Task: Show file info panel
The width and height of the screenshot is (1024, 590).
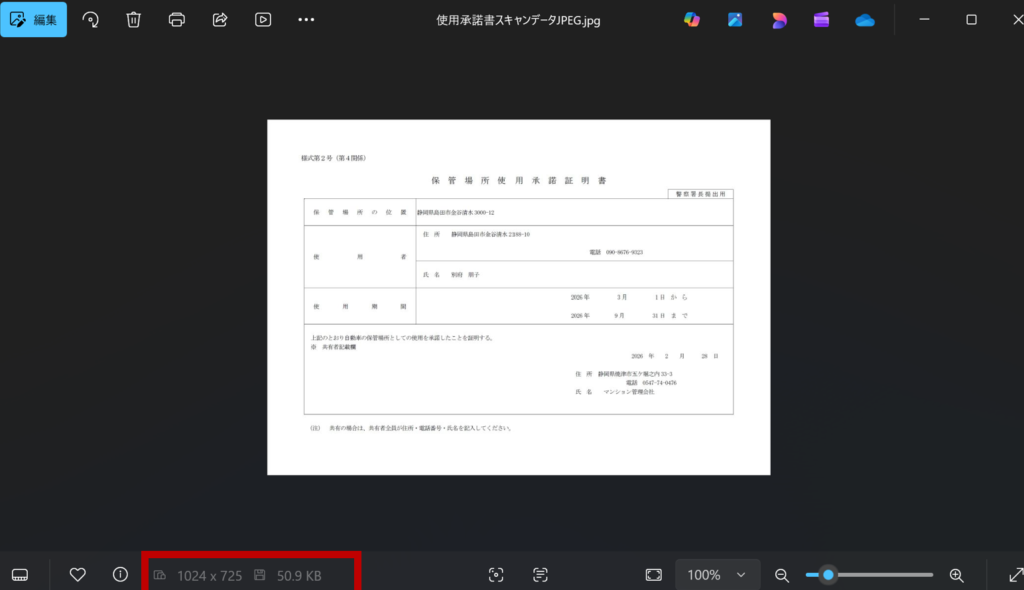Action: coord(120,574)
